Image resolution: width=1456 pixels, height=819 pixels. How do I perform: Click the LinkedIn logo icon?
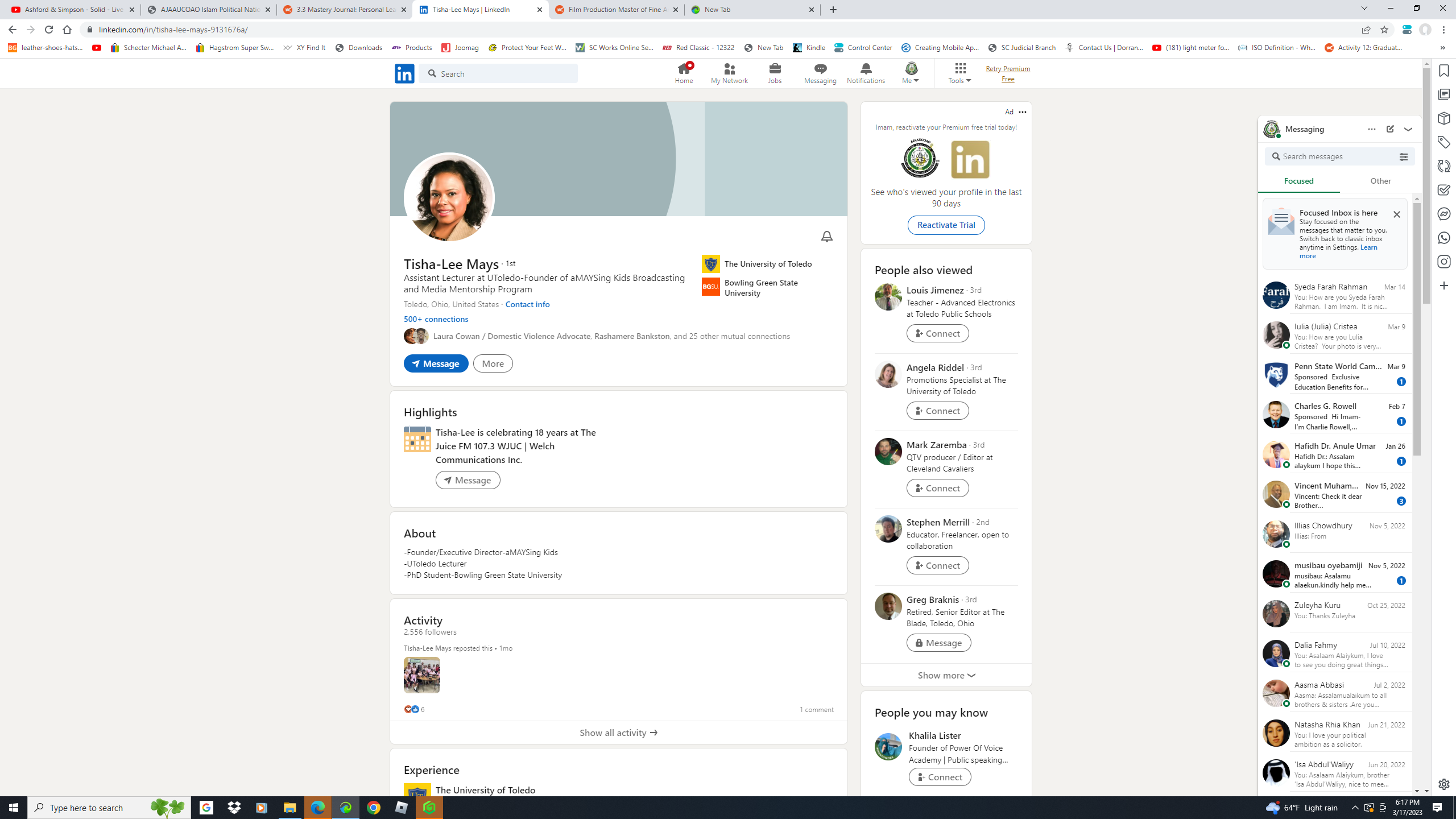pyautogui.click(x=404, y=73)
